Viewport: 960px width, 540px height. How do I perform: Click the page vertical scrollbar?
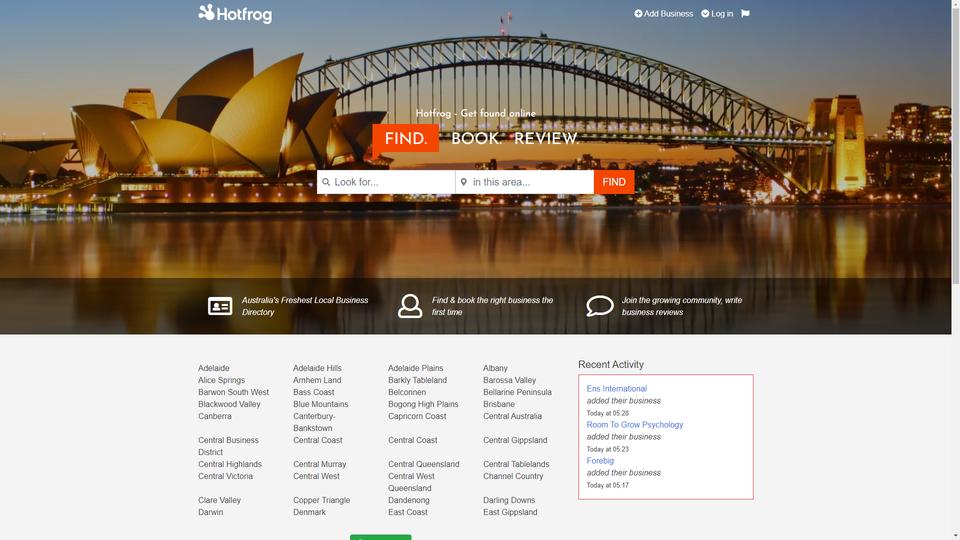pyautogui.click(x=956, y=270)
